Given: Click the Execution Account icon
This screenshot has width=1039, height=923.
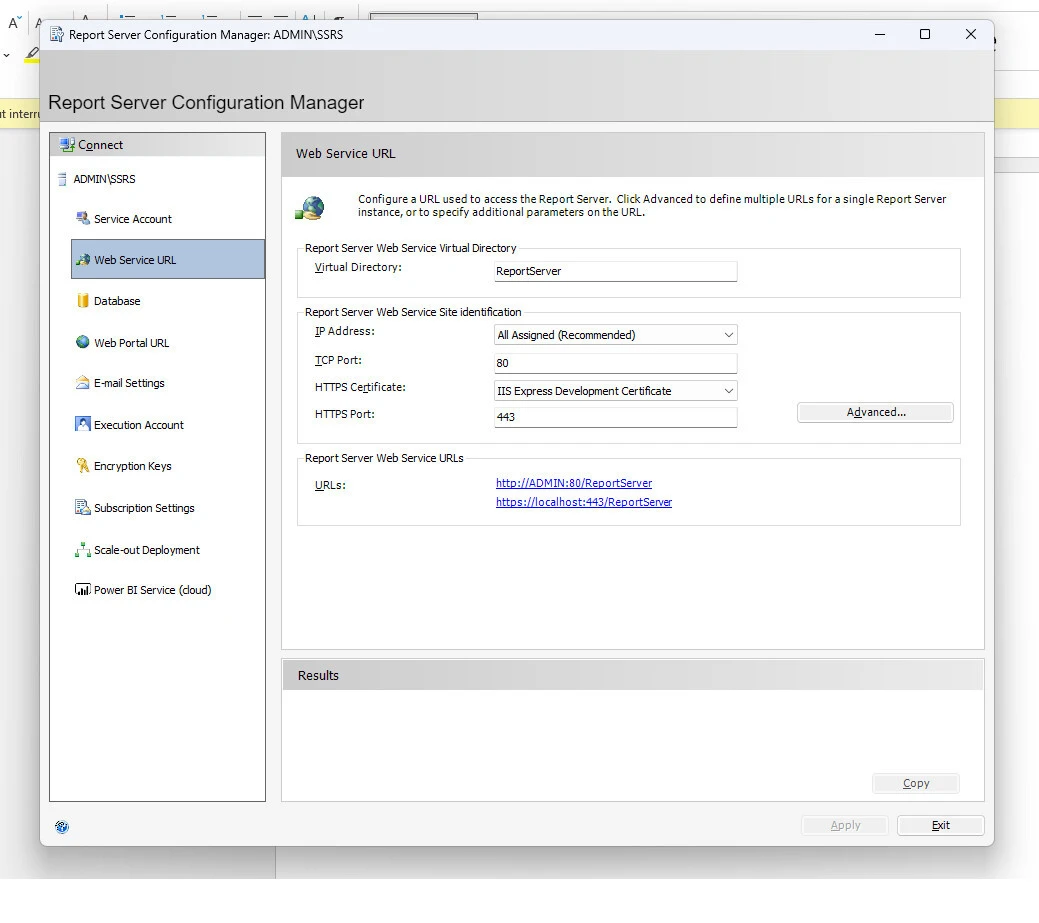Looking at the screenshot, I should pos(83,424).
